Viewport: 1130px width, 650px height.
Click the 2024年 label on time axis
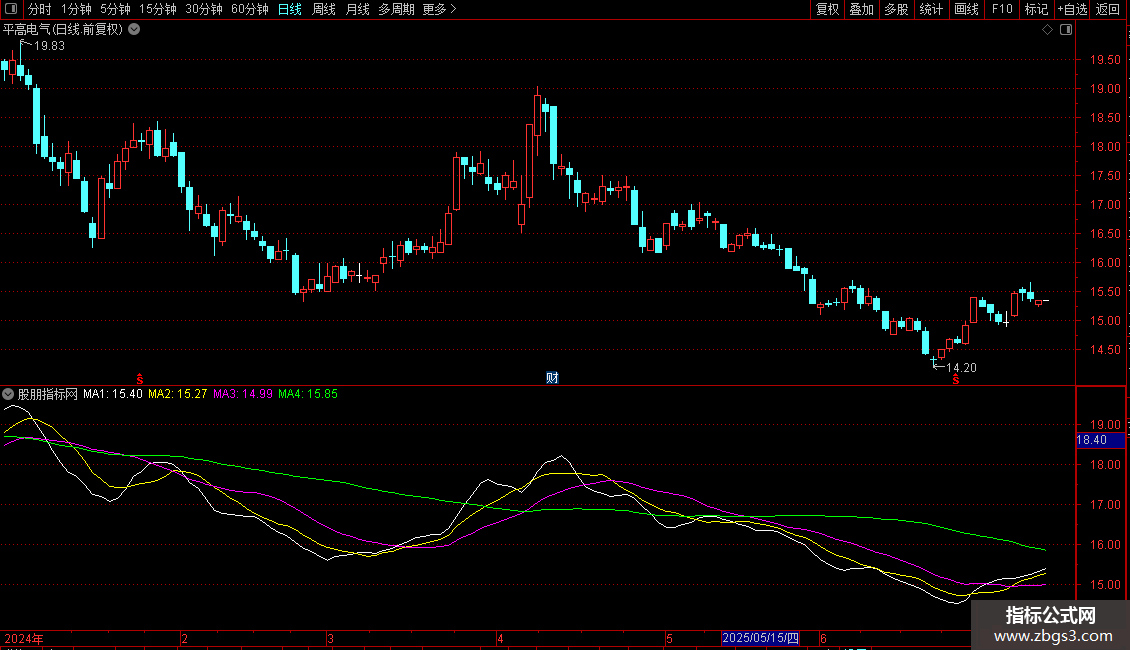pos(24,639)
